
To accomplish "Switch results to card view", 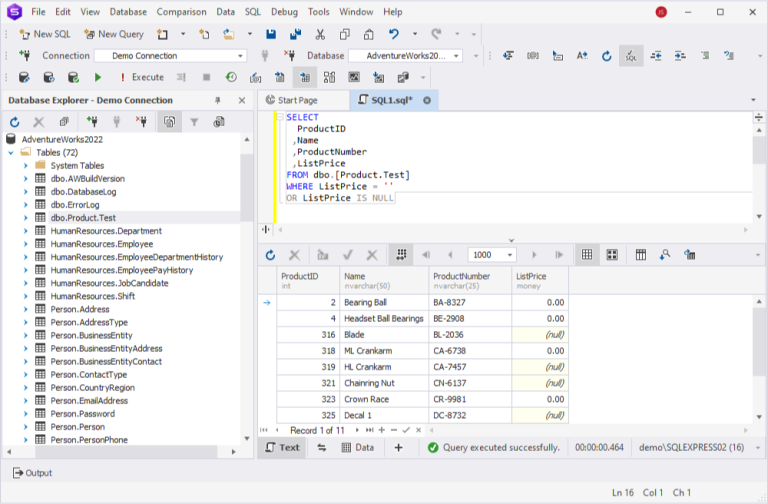I will point(612,255).
